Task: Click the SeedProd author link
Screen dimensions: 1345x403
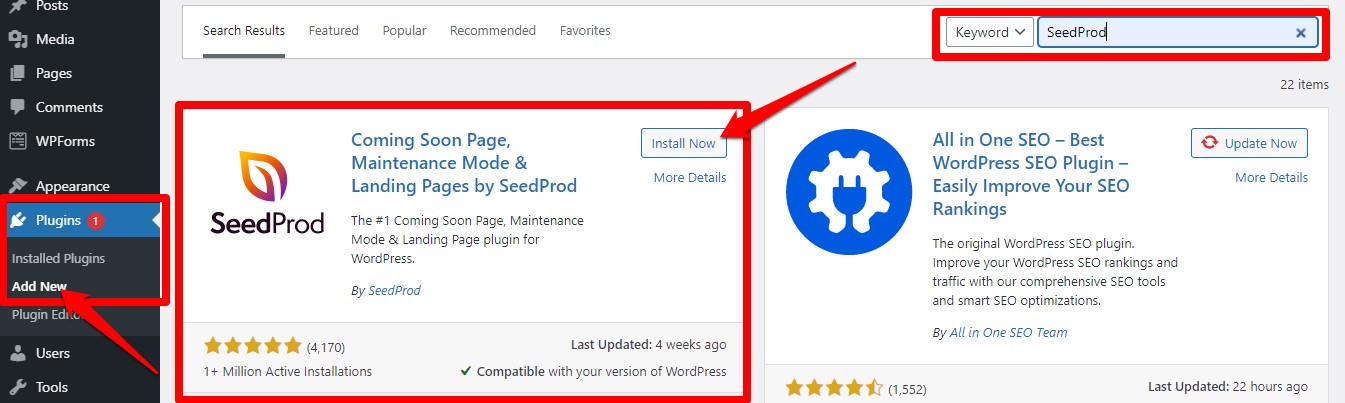Action: pos(393,290)
